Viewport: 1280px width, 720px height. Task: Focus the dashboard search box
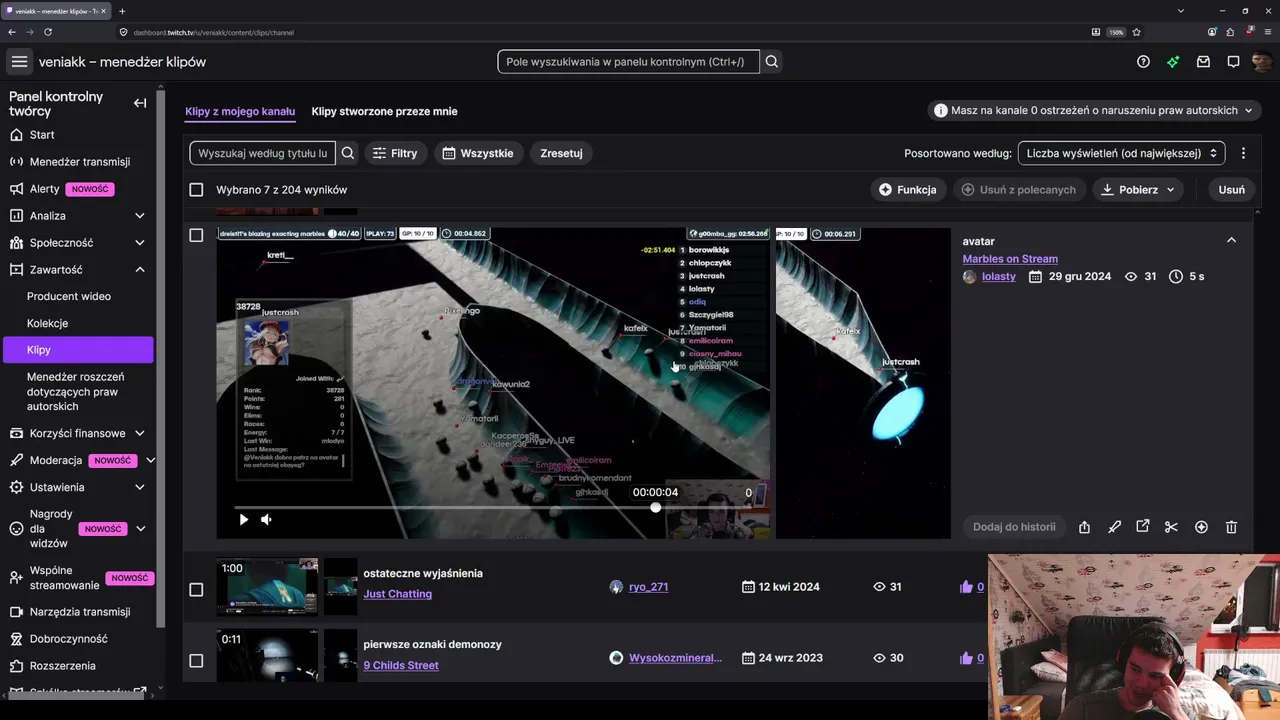click(628, 62)
